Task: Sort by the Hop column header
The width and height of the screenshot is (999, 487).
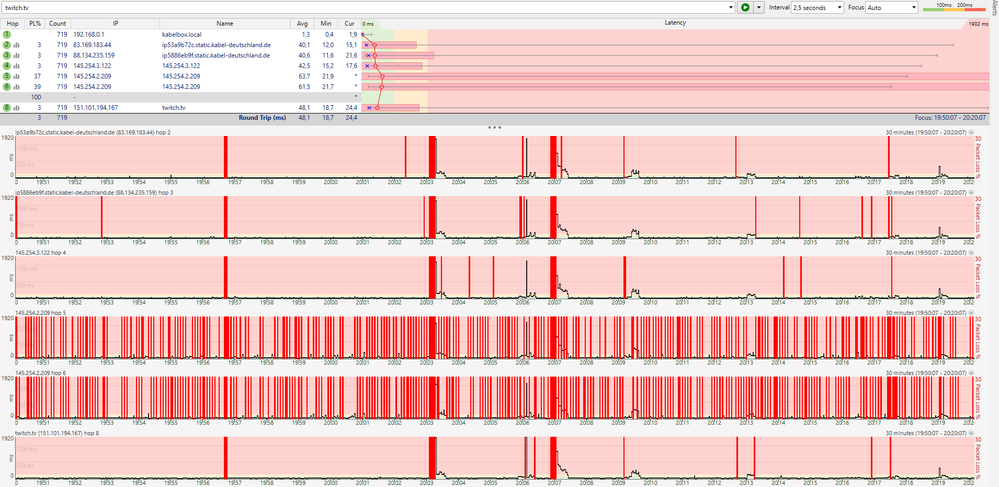Action: pos(13,23)
